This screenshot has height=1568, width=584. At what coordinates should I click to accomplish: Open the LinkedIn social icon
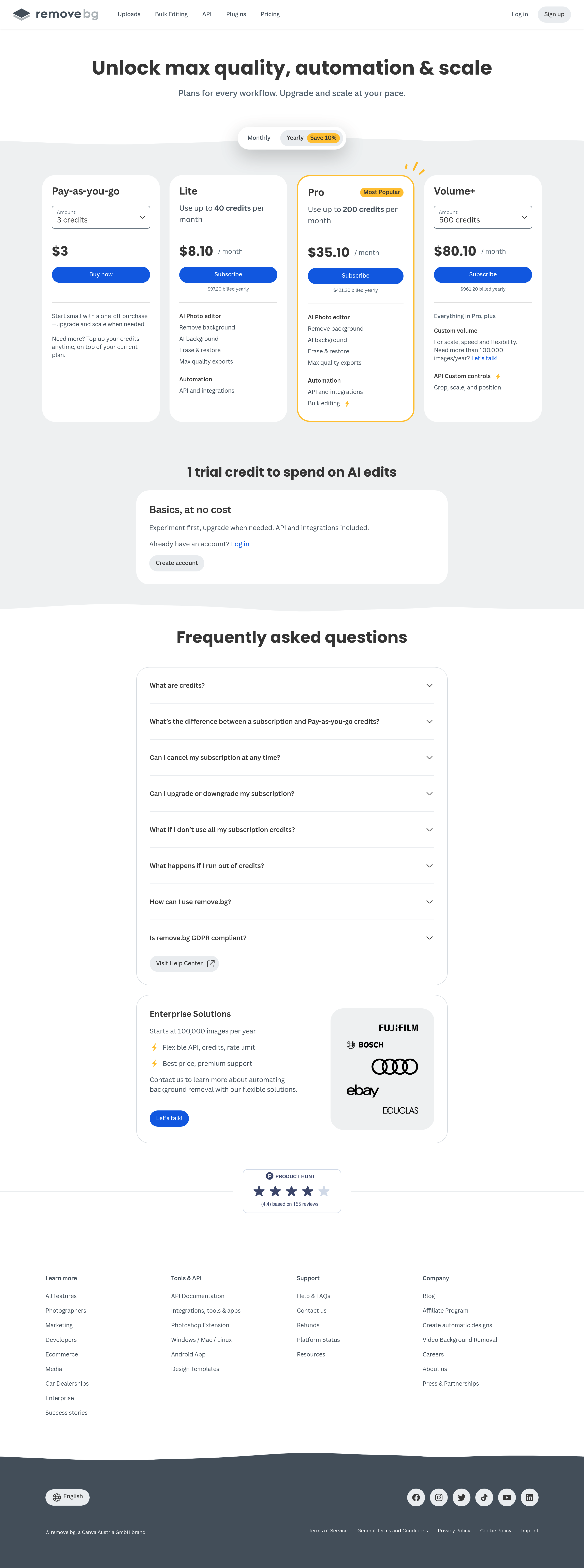[x=530, y=1497]
